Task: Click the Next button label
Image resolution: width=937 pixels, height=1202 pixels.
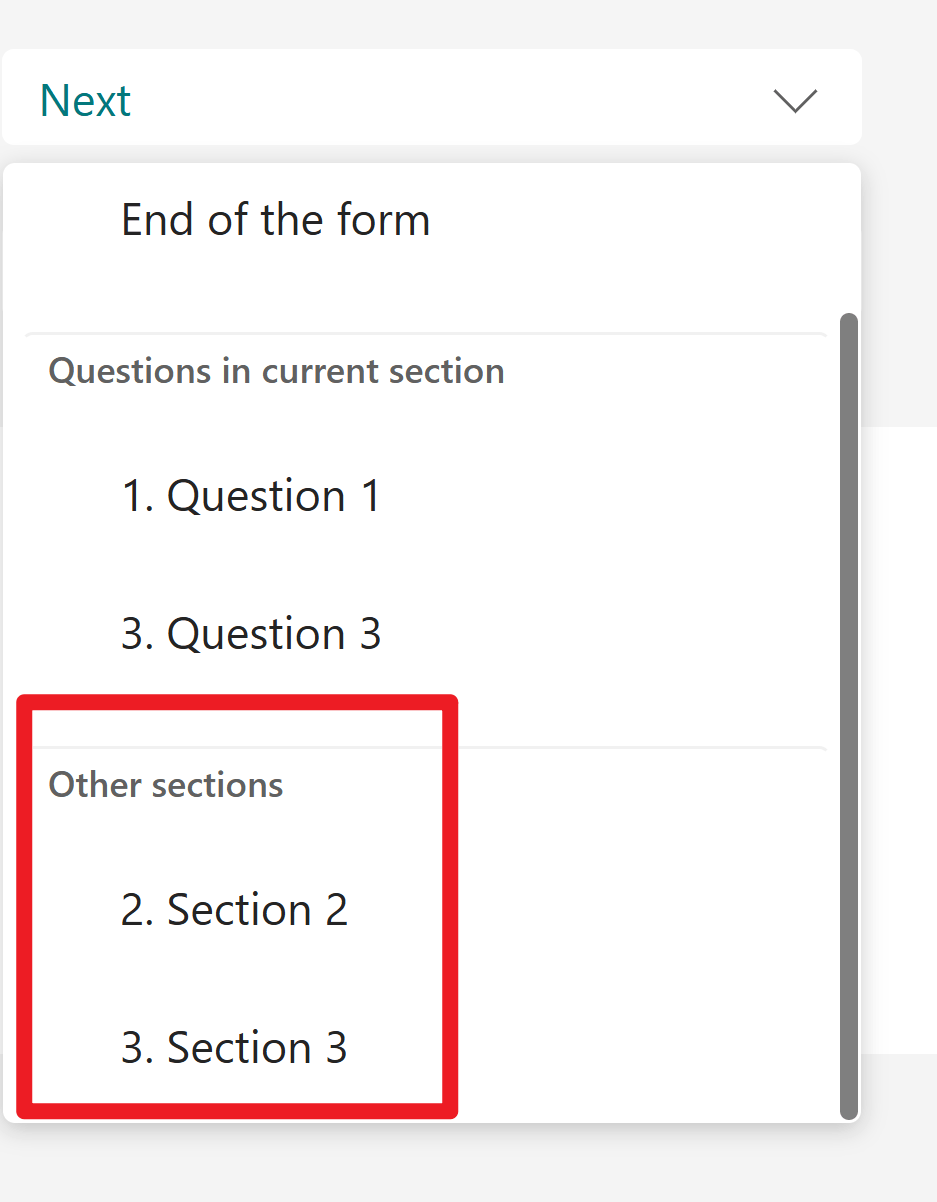Action: point(85,100)
